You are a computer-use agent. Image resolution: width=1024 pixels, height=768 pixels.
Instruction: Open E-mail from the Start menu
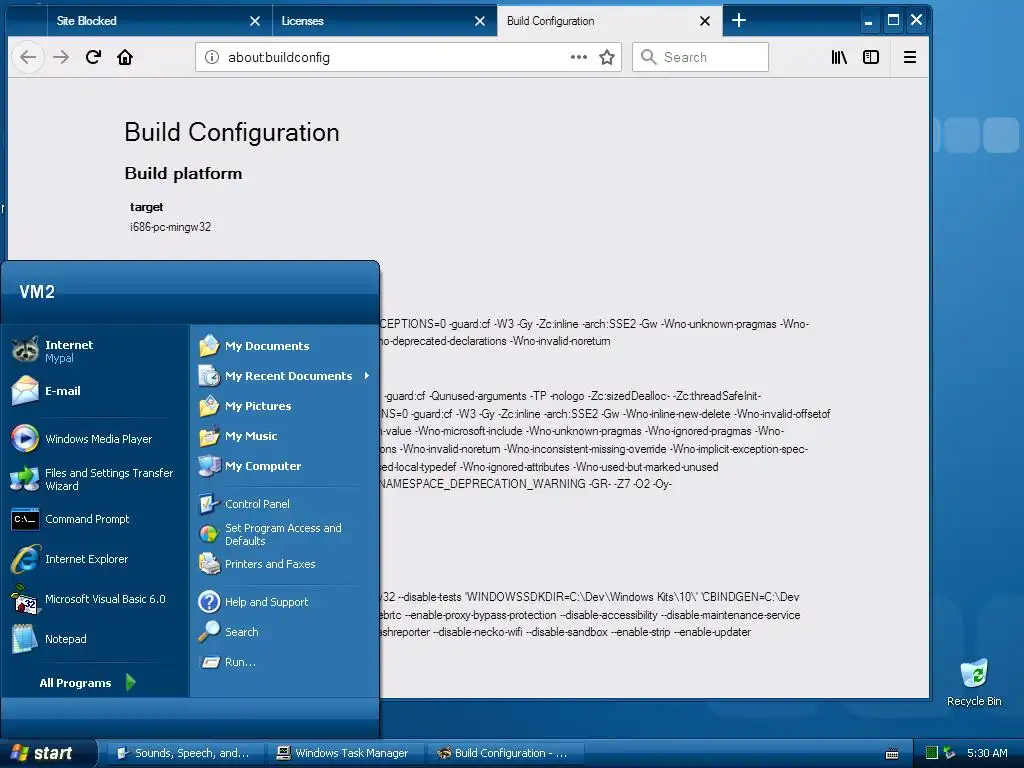click(95, 391)
